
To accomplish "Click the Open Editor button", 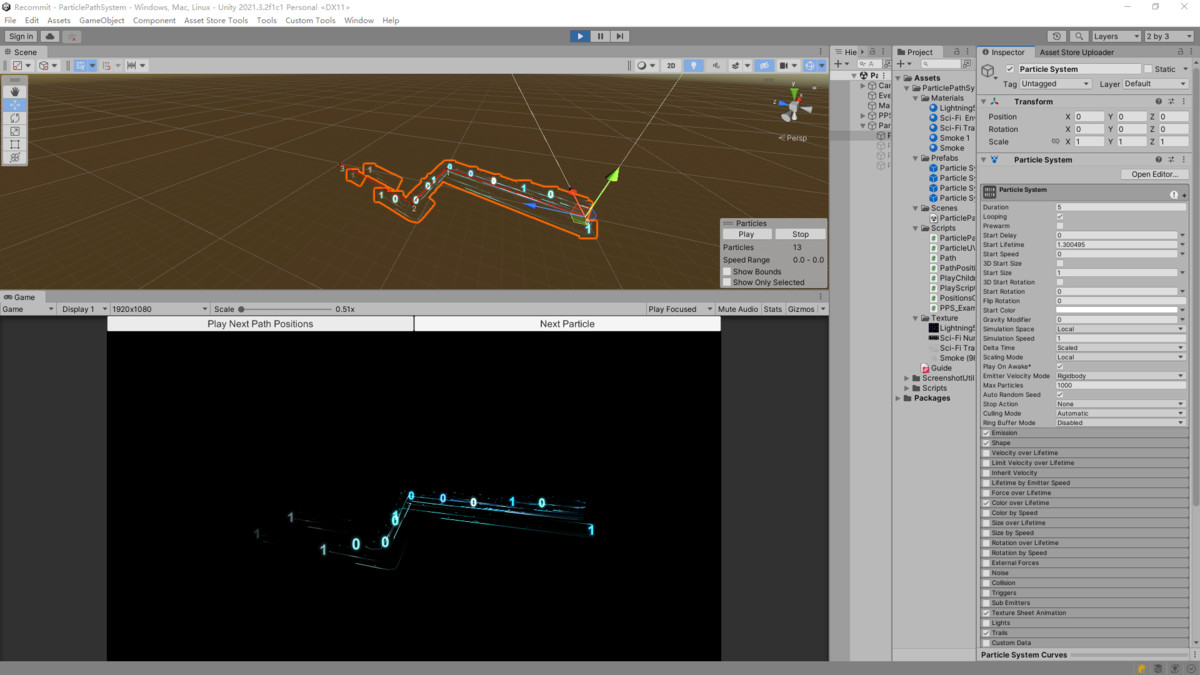I will [x=1154, y=174].
